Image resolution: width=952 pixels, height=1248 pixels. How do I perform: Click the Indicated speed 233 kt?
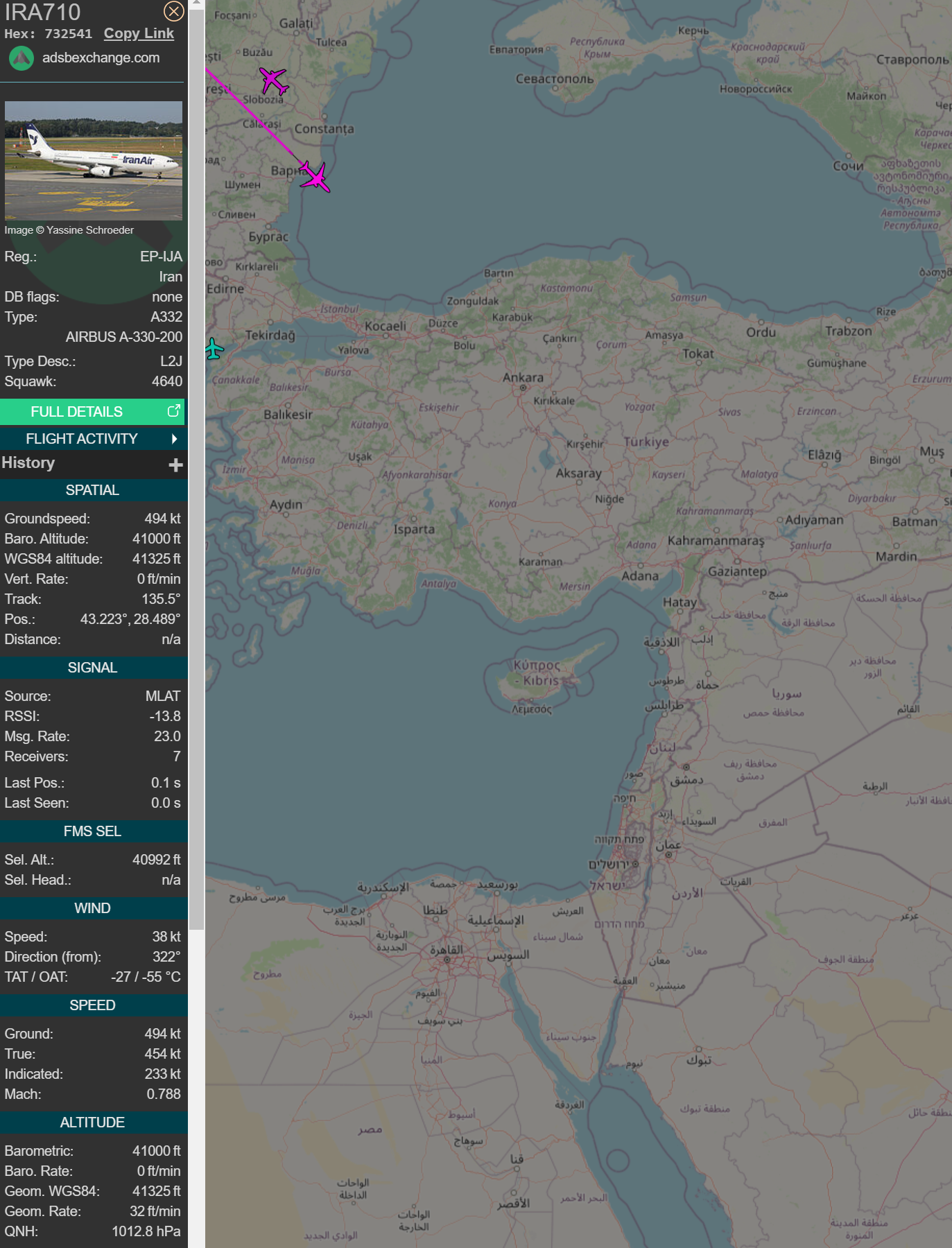pos(162,1074)
